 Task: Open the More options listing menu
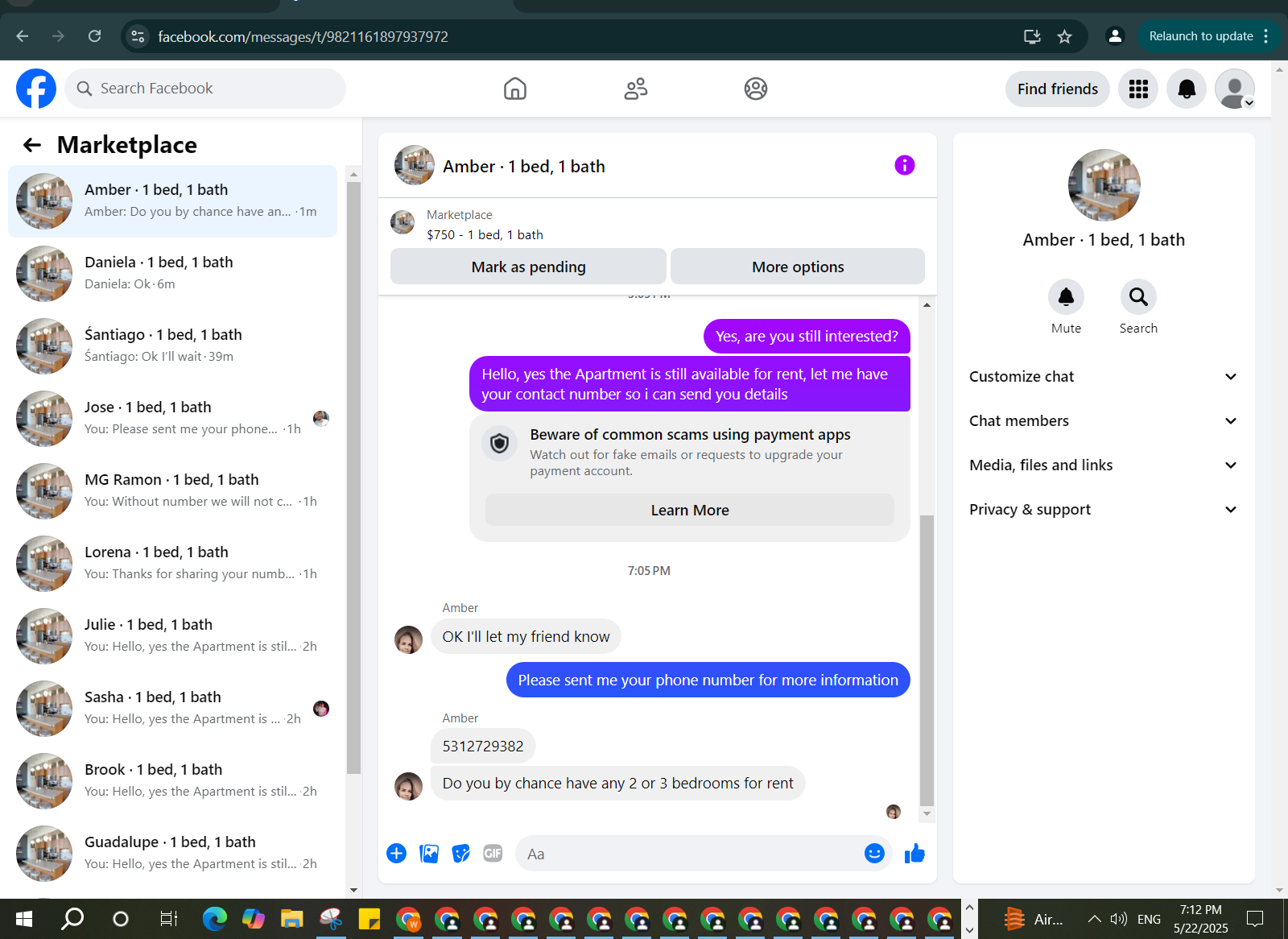pyautogui.click(x=798, y=267)
